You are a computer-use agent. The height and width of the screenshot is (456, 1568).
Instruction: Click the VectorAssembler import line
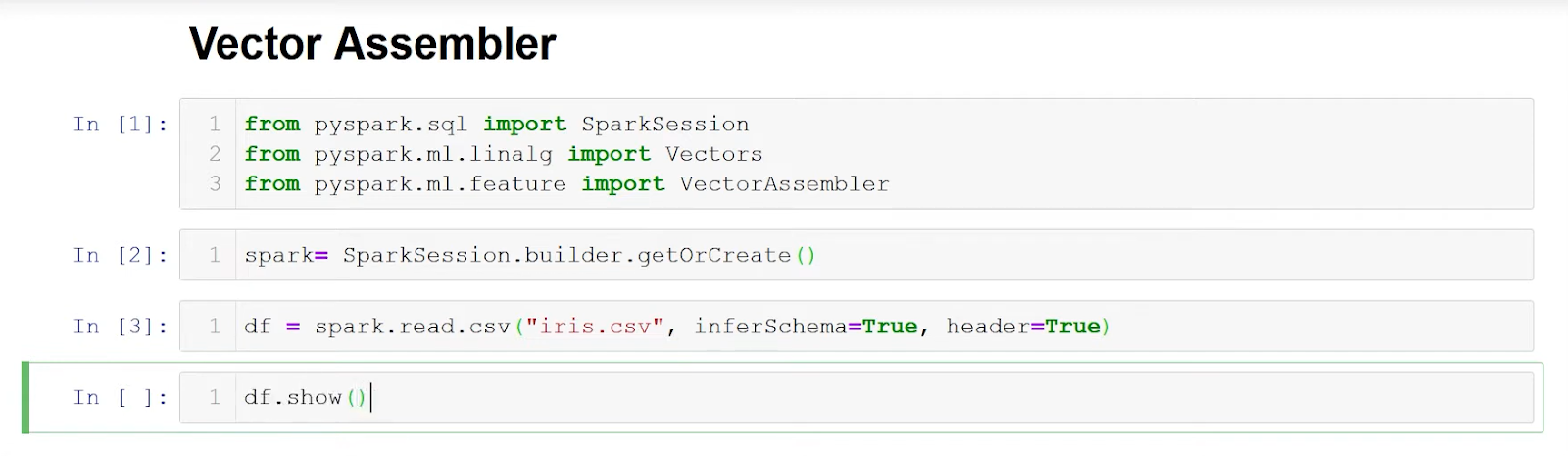point(566,183)
